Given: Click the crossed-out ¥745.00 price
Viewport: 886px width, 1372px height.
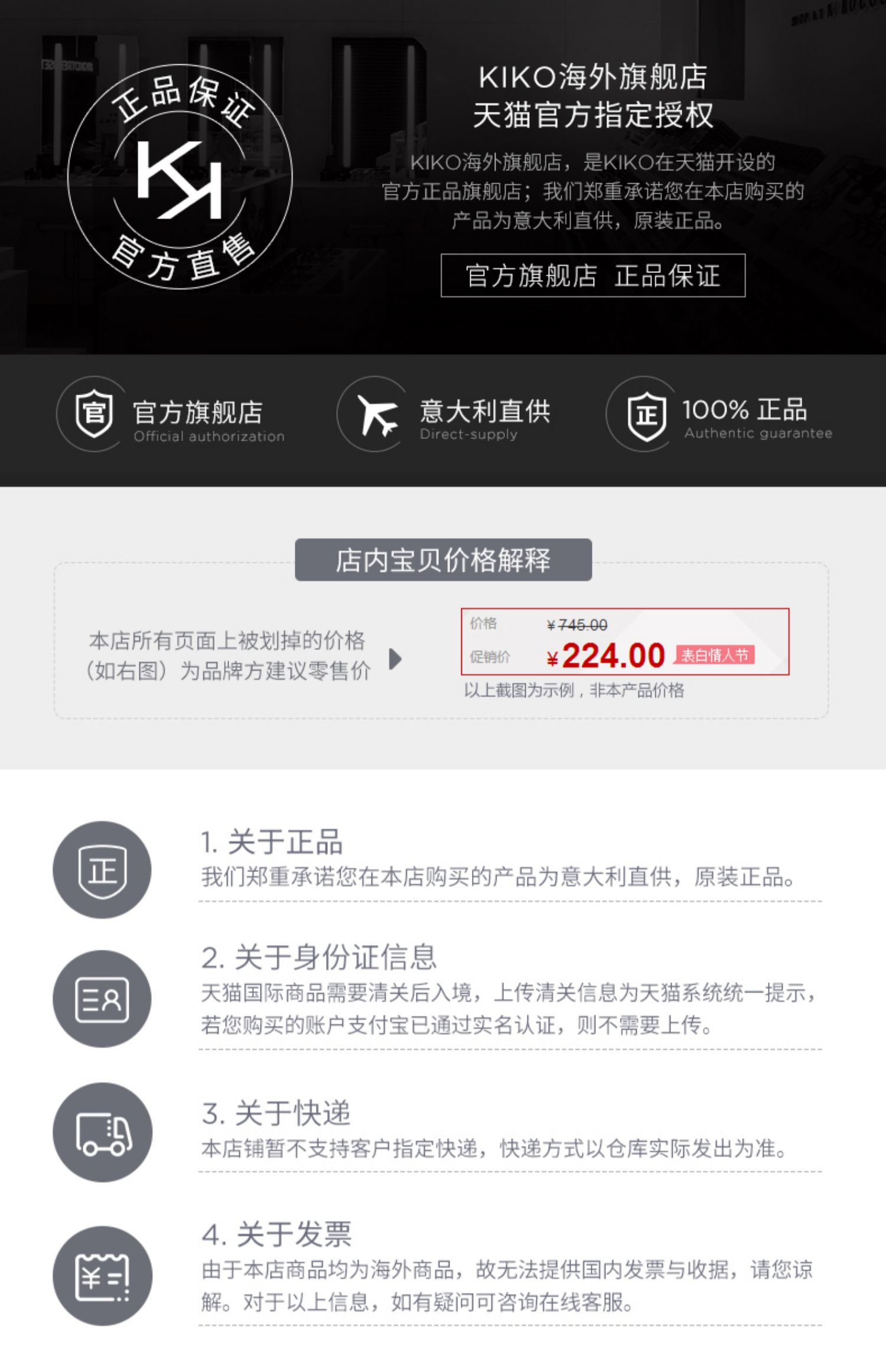Looking at the screenshot, I should [x=577, y=625].
